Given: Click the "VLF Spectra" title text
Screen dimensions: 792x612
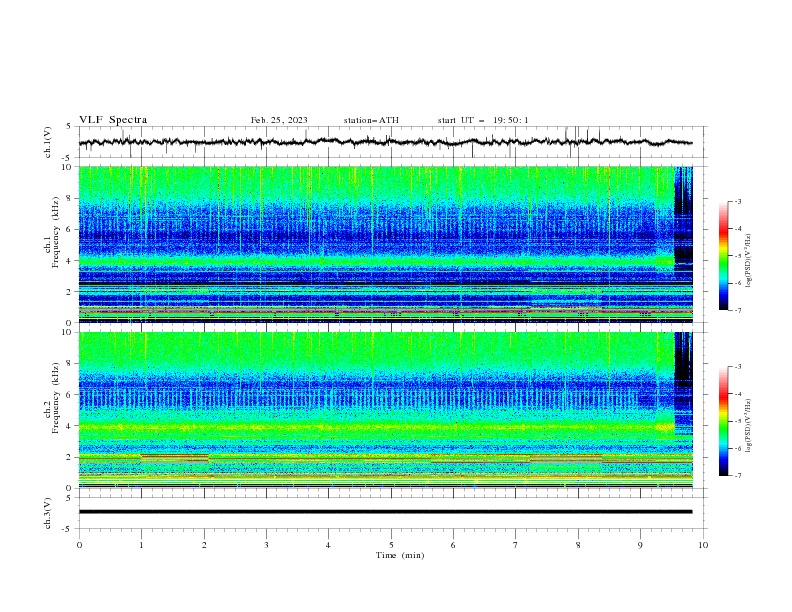Looking at the screenshot, I should click(x=113, y=120).
